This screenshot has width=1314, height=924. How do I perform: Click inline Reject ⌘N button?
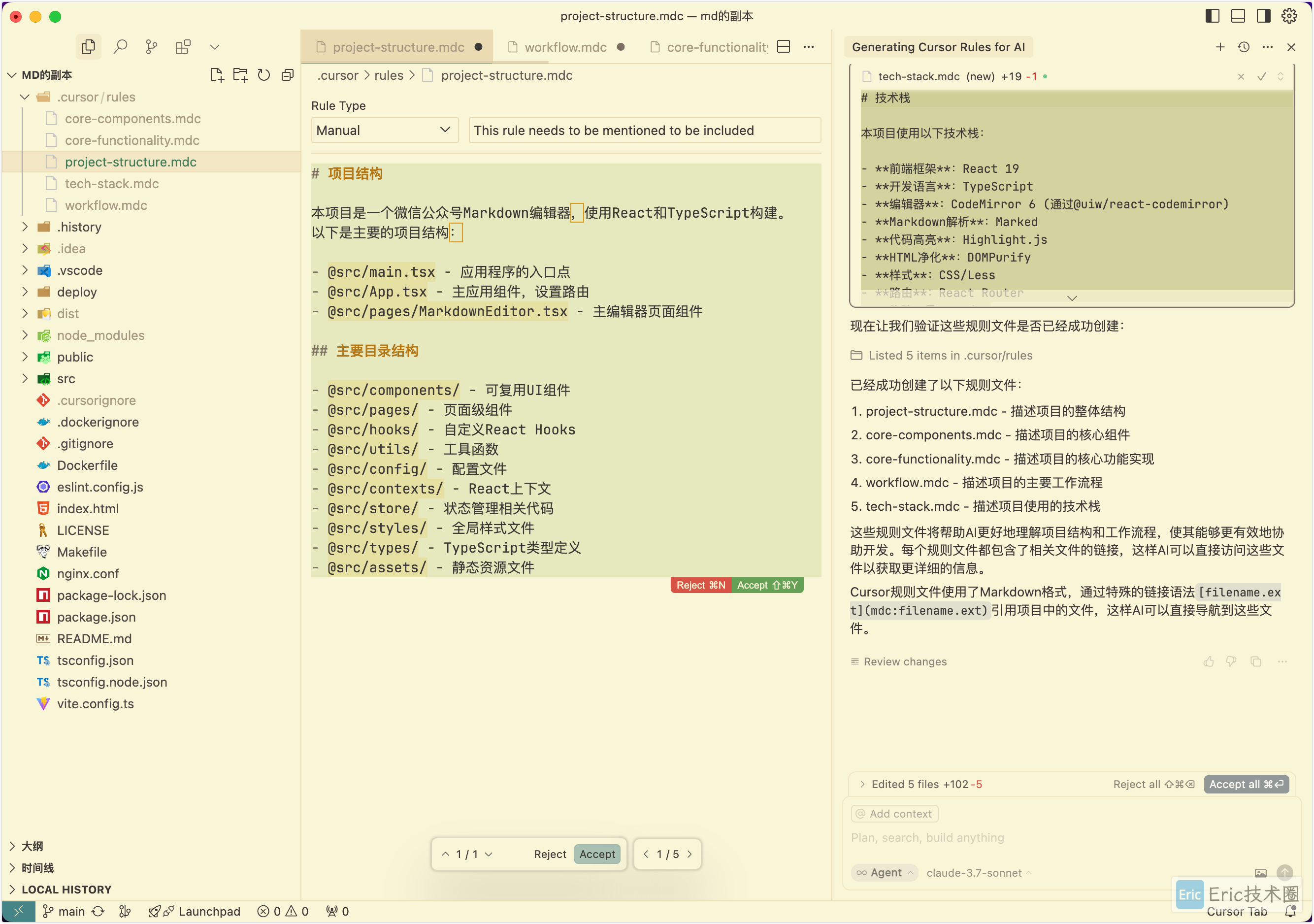click(x=701, y=585)
